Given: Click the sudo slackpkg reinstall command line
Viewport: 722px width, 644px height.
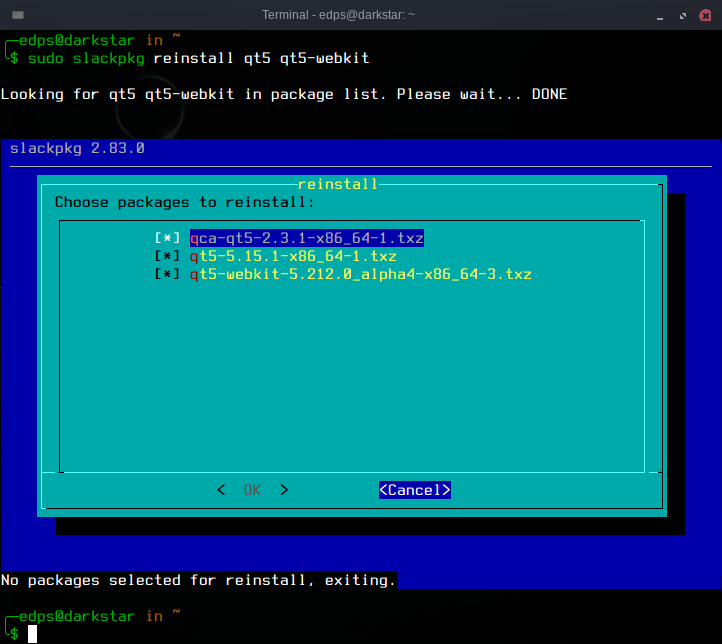Looking at the screenshot, I should [x=198, y=58].
